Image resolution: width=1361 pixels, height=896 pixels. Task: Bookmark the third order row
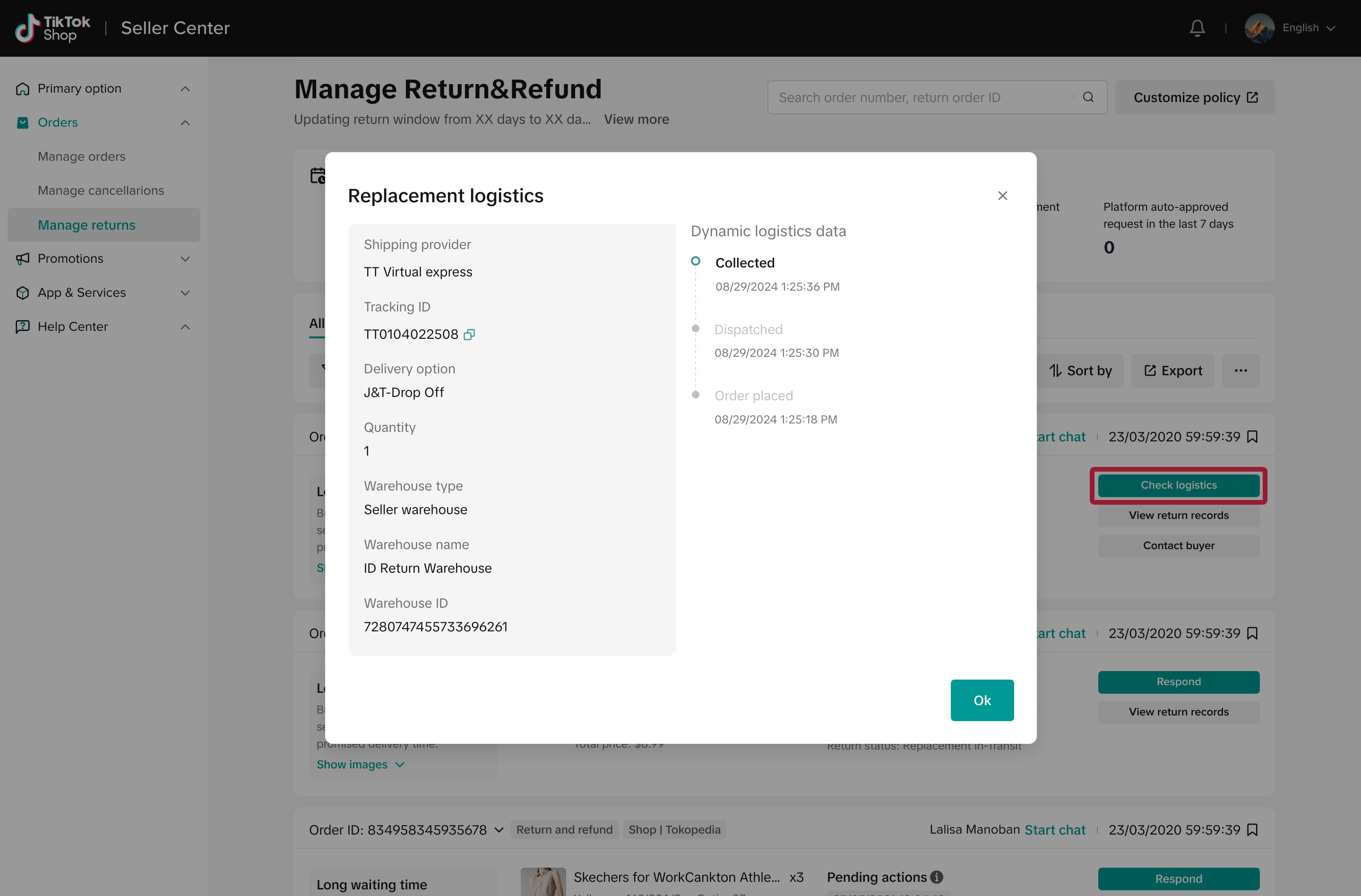click(x=1252, y=830)
